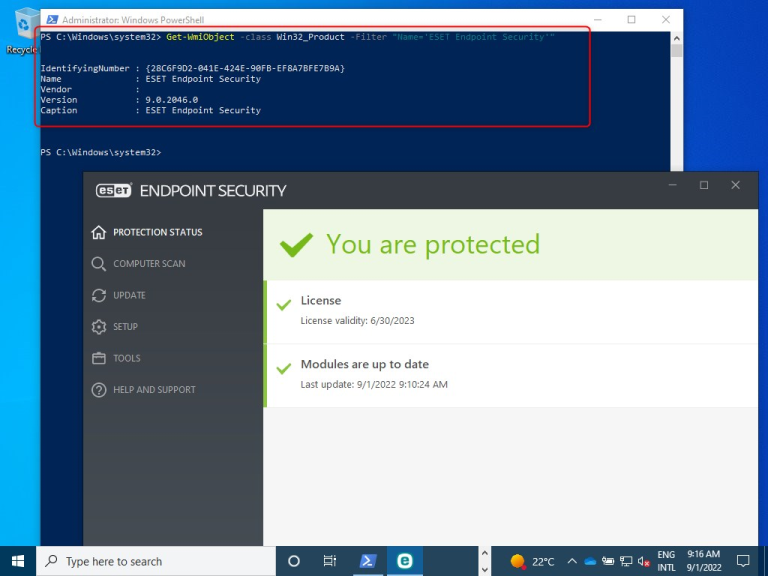The width and height of the screenshot is (768, 576).
Task: Select Modules are up to date heading
Action: (x=365, y=364)
